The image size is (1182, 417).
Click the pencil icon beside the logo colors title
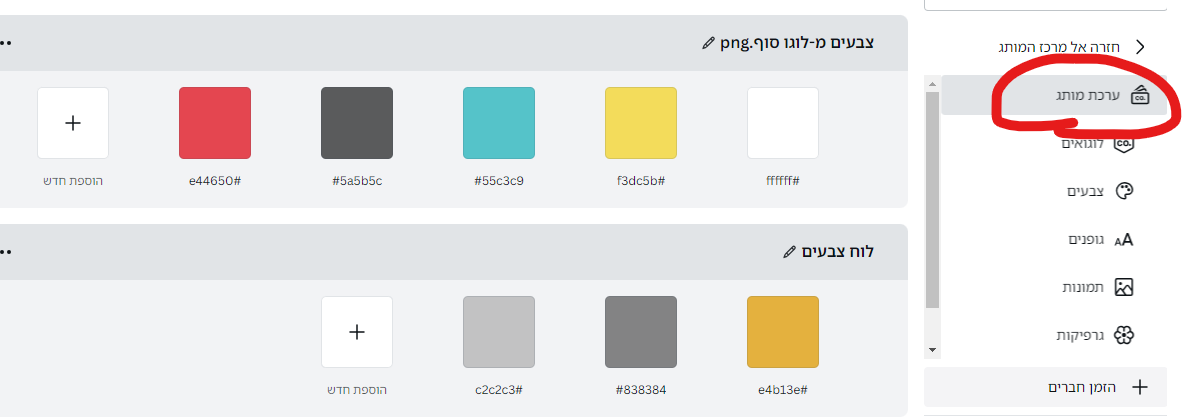click(709, 43)
